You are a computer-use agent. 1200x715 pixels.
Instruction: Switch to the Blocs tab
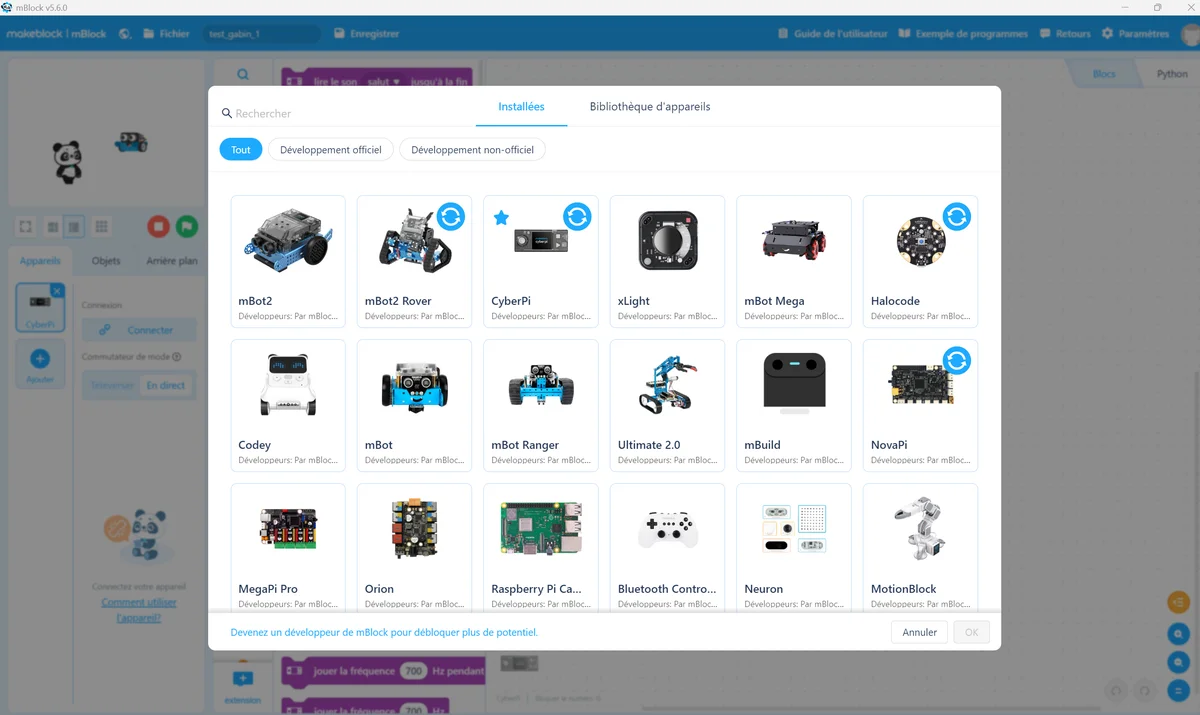[x=1104, y=74]
